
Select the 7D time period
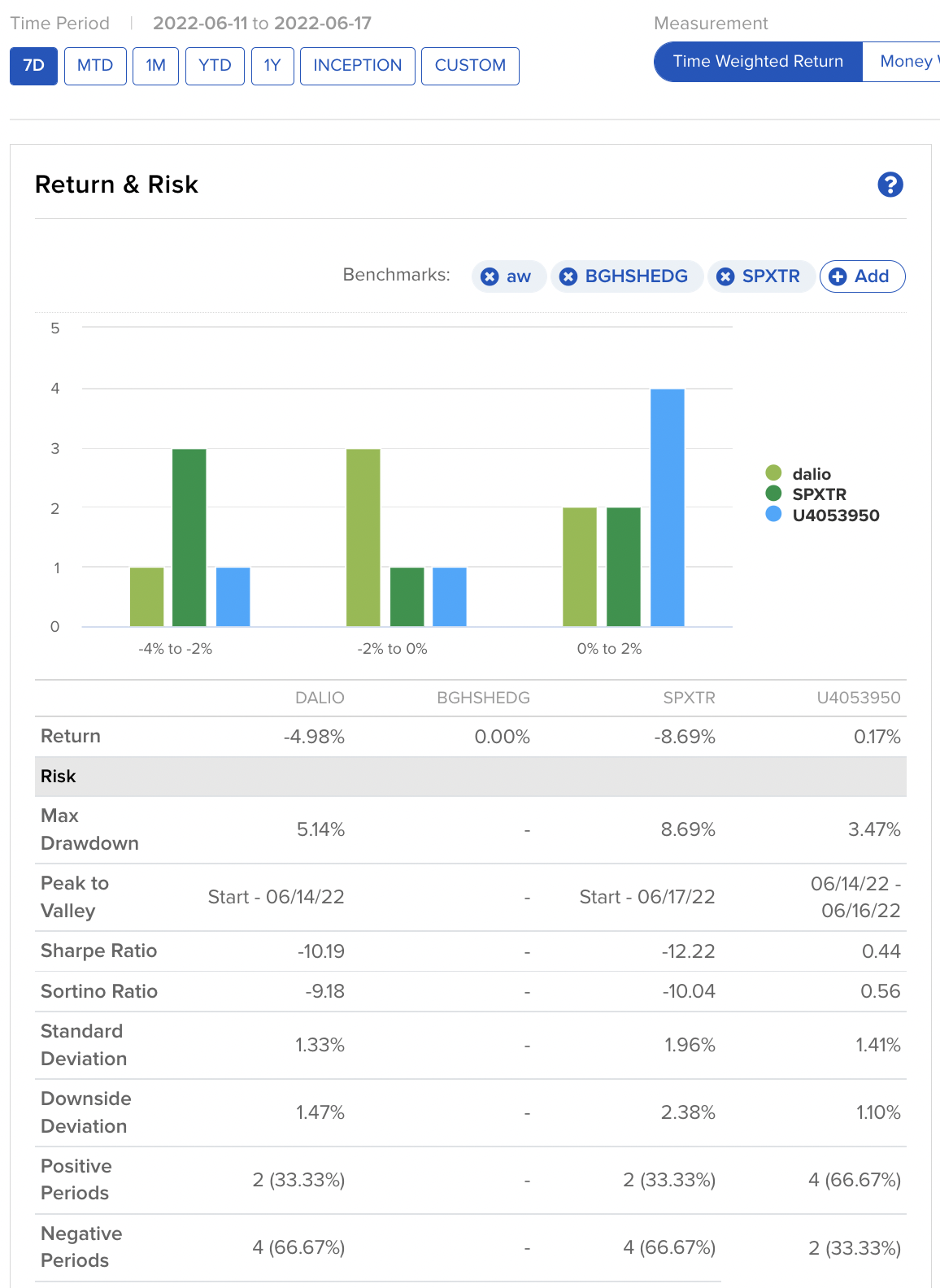tap(33, 66)
